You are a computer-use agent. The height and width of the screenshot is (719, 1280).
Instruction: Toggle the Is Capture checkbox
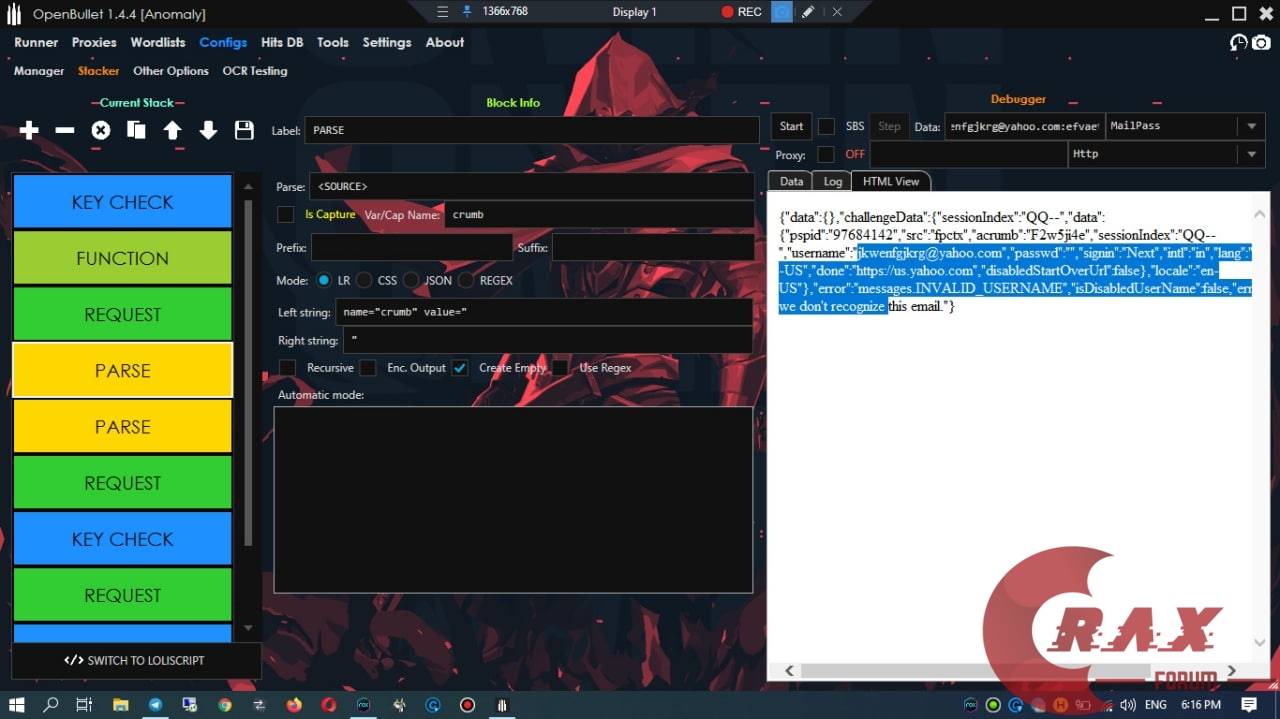286,214
